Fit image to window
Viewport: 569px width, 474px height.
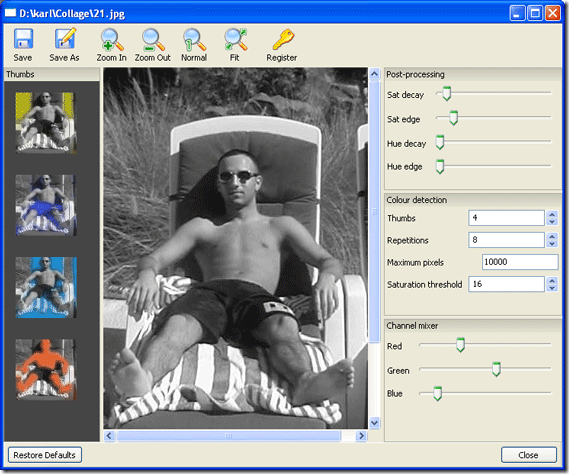coord(235,39)
